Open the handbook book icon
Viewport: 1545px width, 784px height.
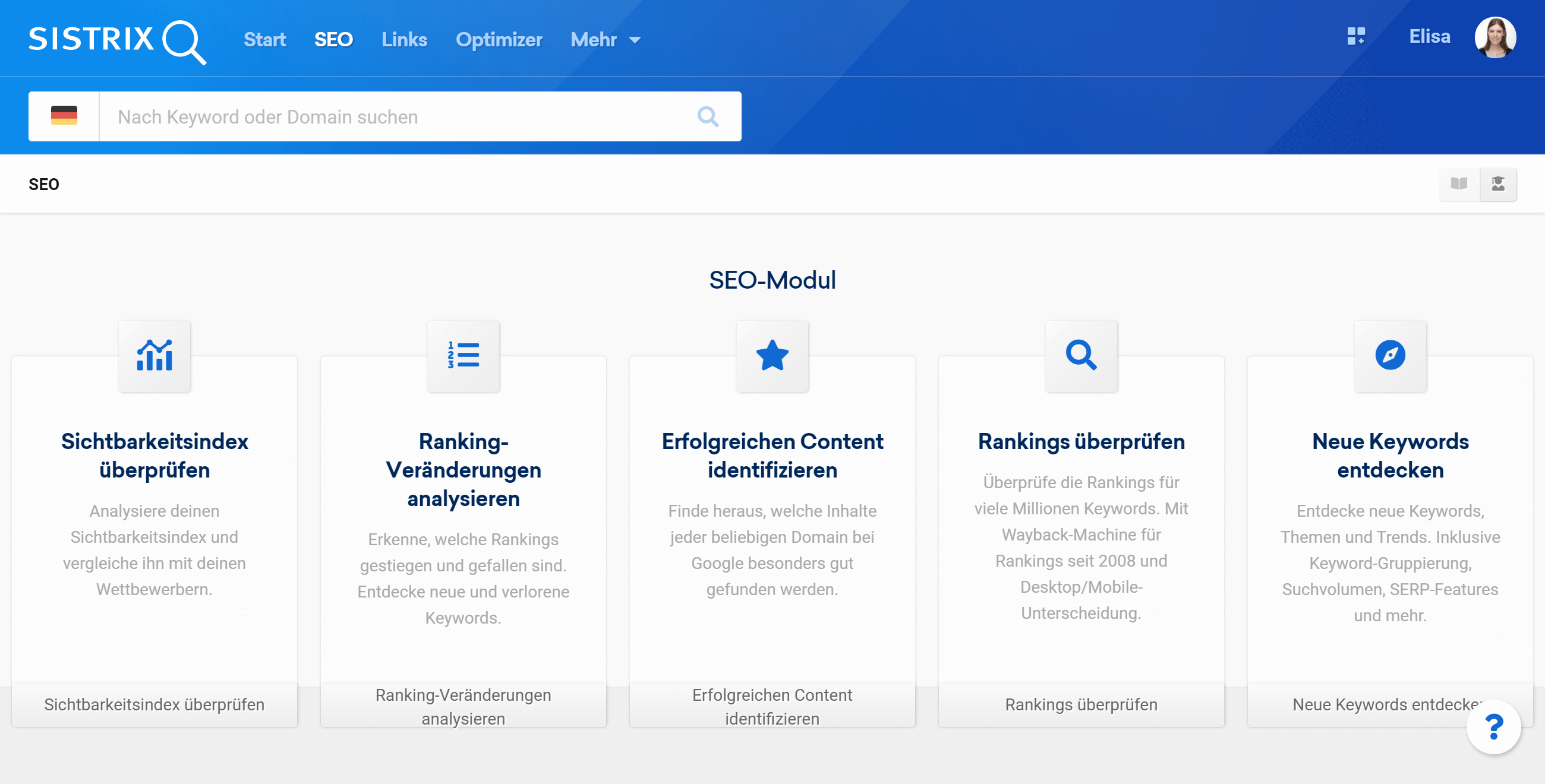(1459, 184)
